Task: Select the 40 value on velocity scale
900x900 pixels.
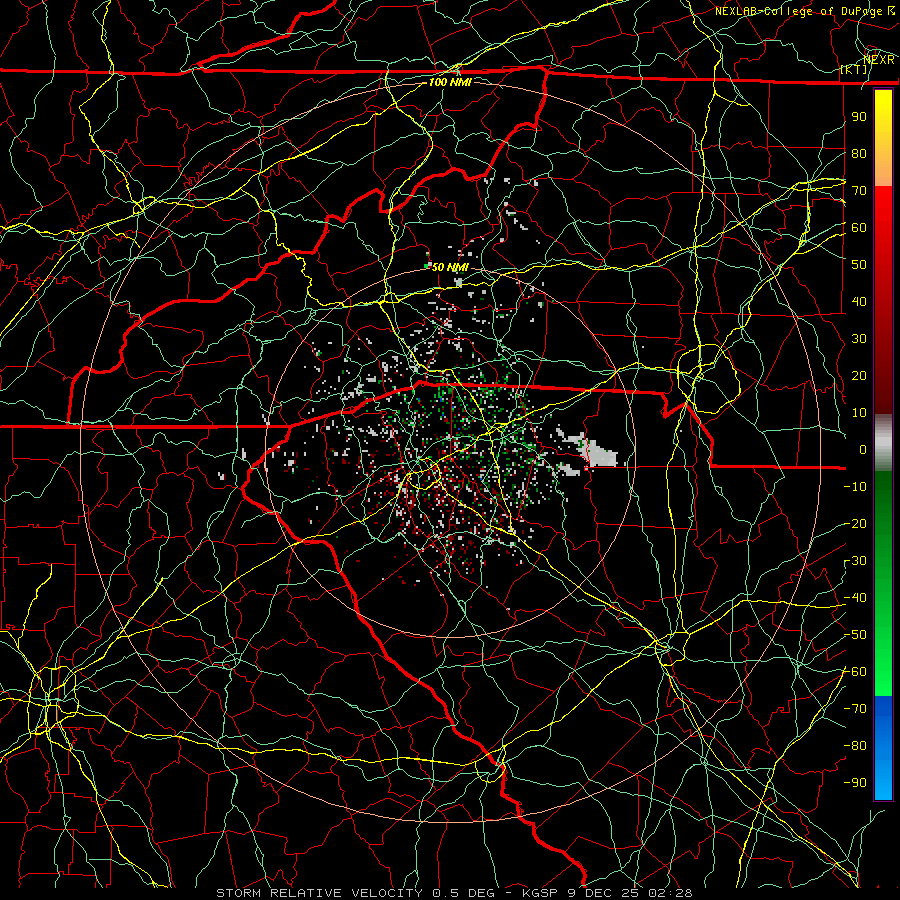Action: click(859, 302)
